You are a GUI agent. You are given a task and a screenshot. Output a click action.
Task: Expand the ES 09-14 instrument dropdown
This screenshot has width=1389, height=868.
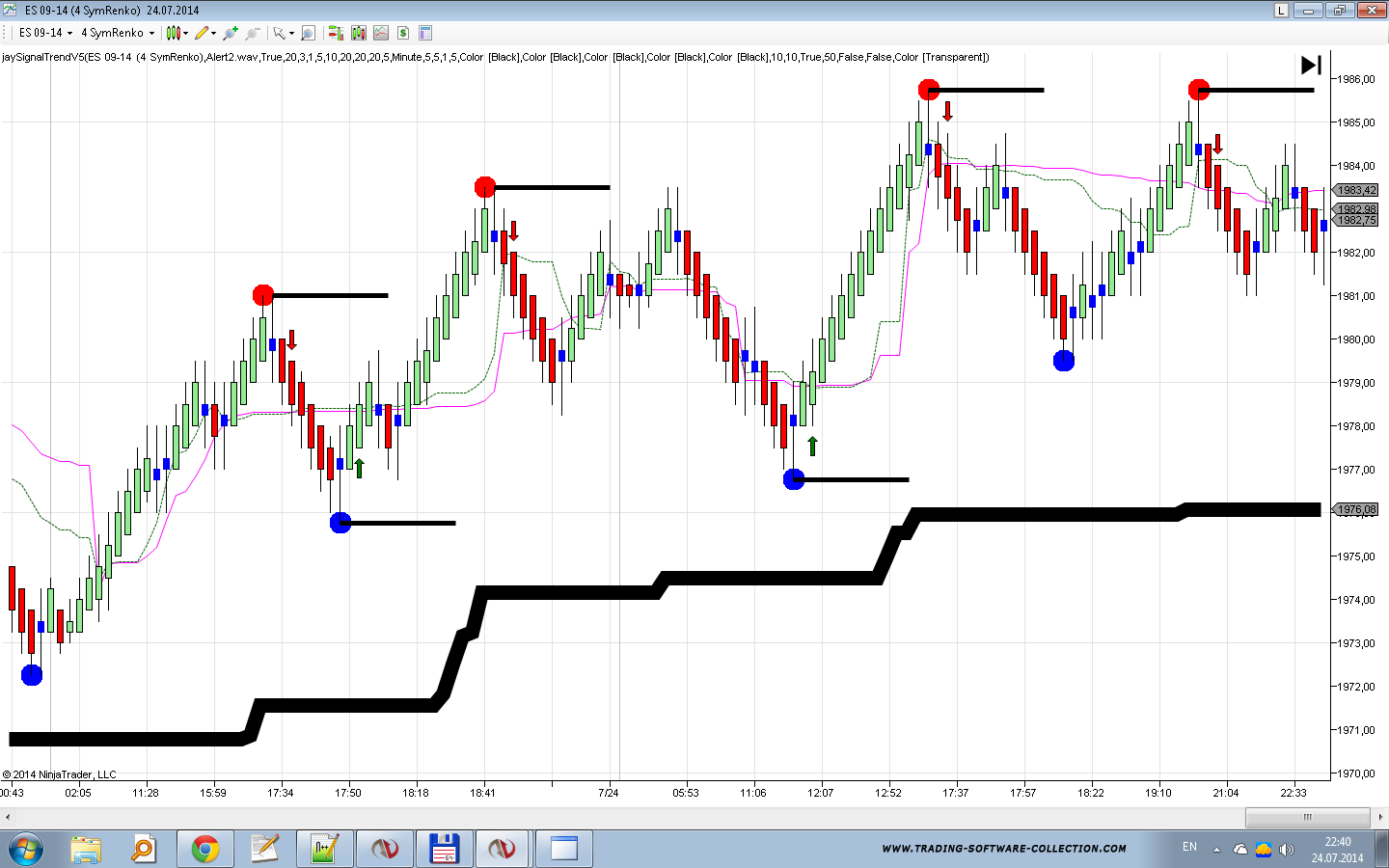(69, 33)
